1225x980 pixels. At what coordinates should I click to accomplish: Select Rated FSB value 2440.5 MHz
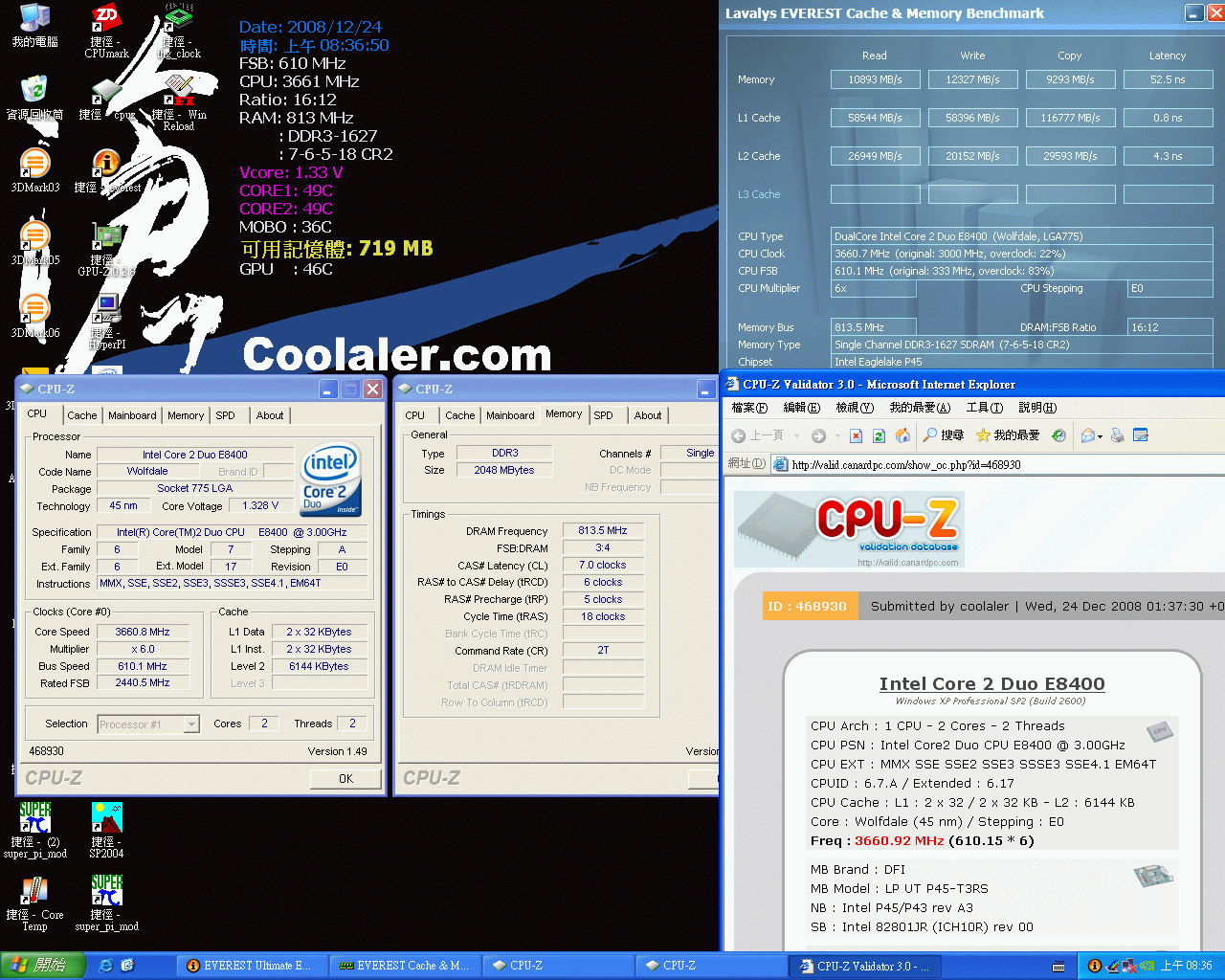click(143, 683)
